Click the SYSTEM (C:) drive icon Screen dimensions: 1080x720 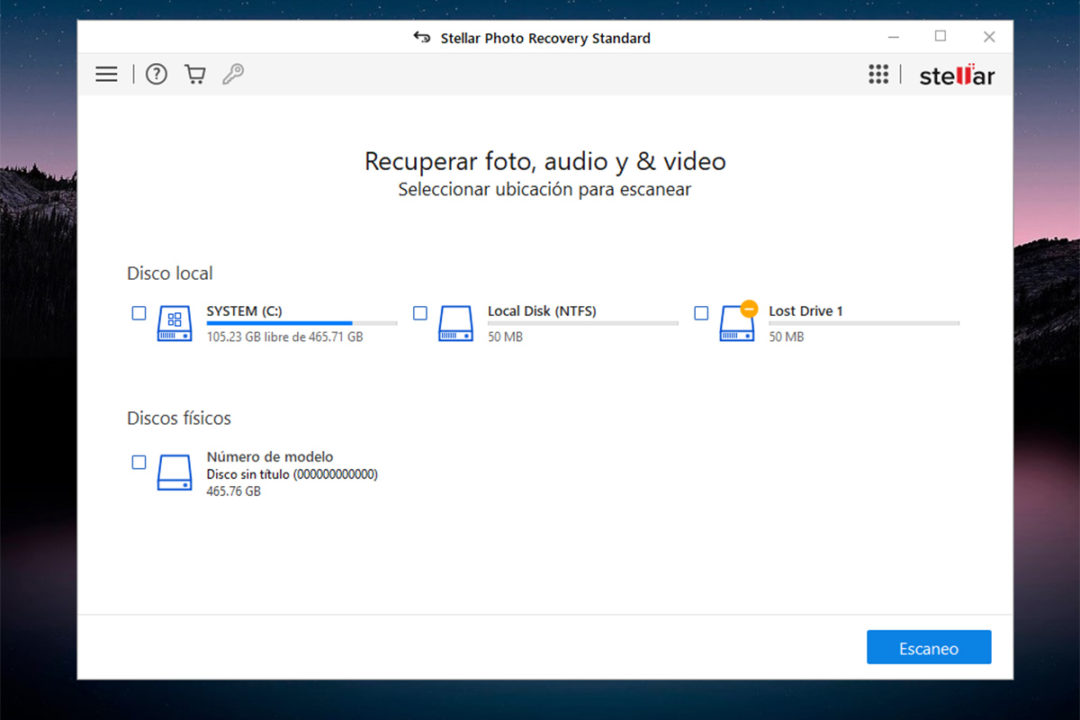(174, 323)
